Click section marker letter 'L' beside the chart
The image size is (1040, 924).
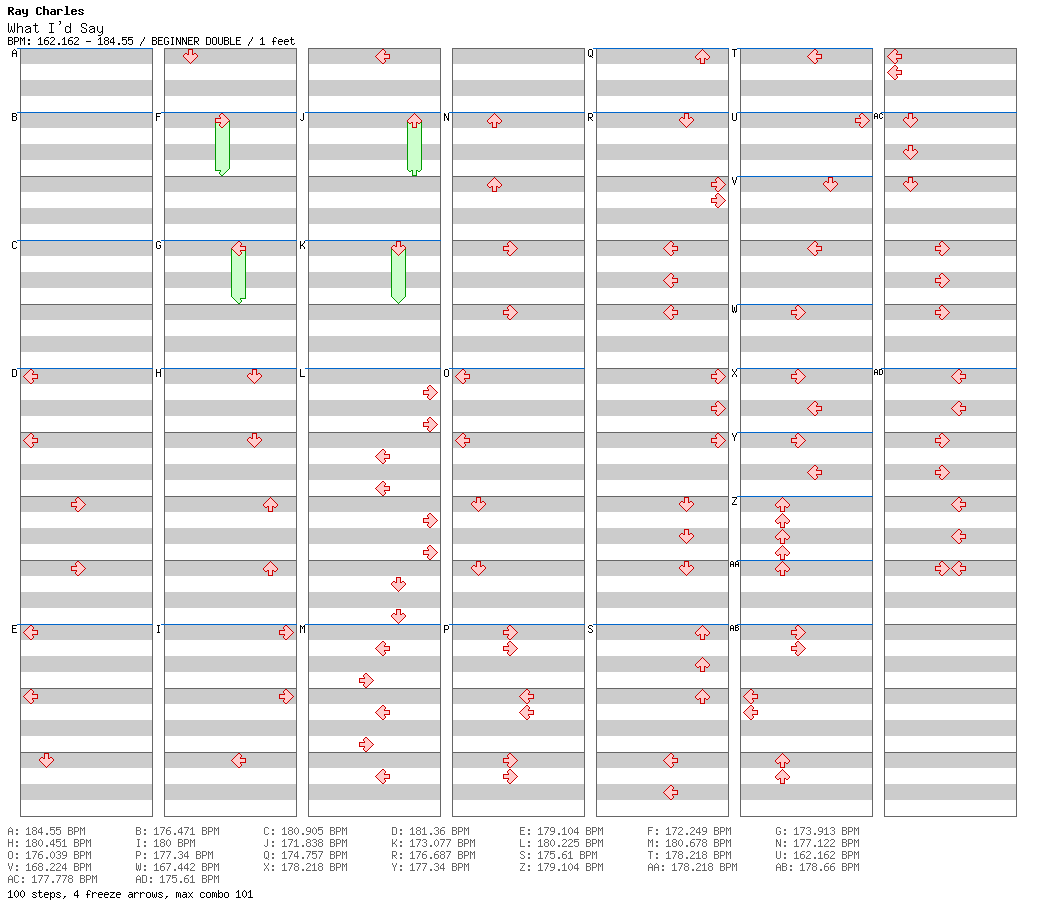click(x=302, y=373)
